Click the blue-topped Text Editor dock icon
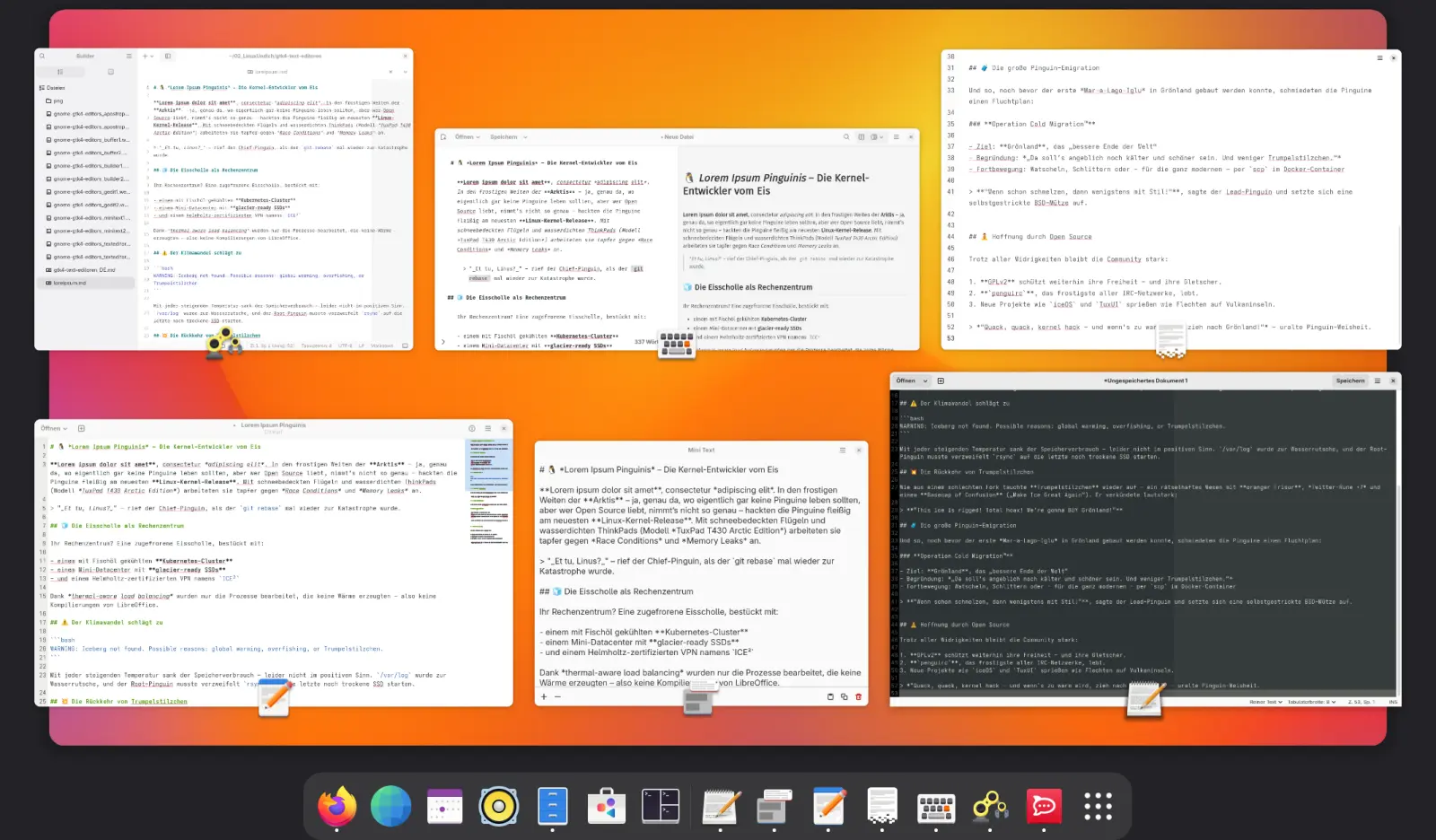The width and height of the screenshot is (1436, 840). (829, 806)
